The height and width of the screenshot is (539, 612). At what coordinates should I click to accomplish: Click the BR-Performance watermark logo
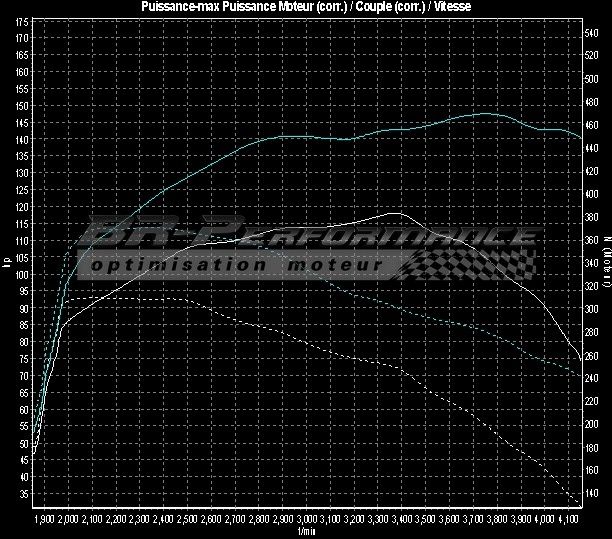point(310,237)
